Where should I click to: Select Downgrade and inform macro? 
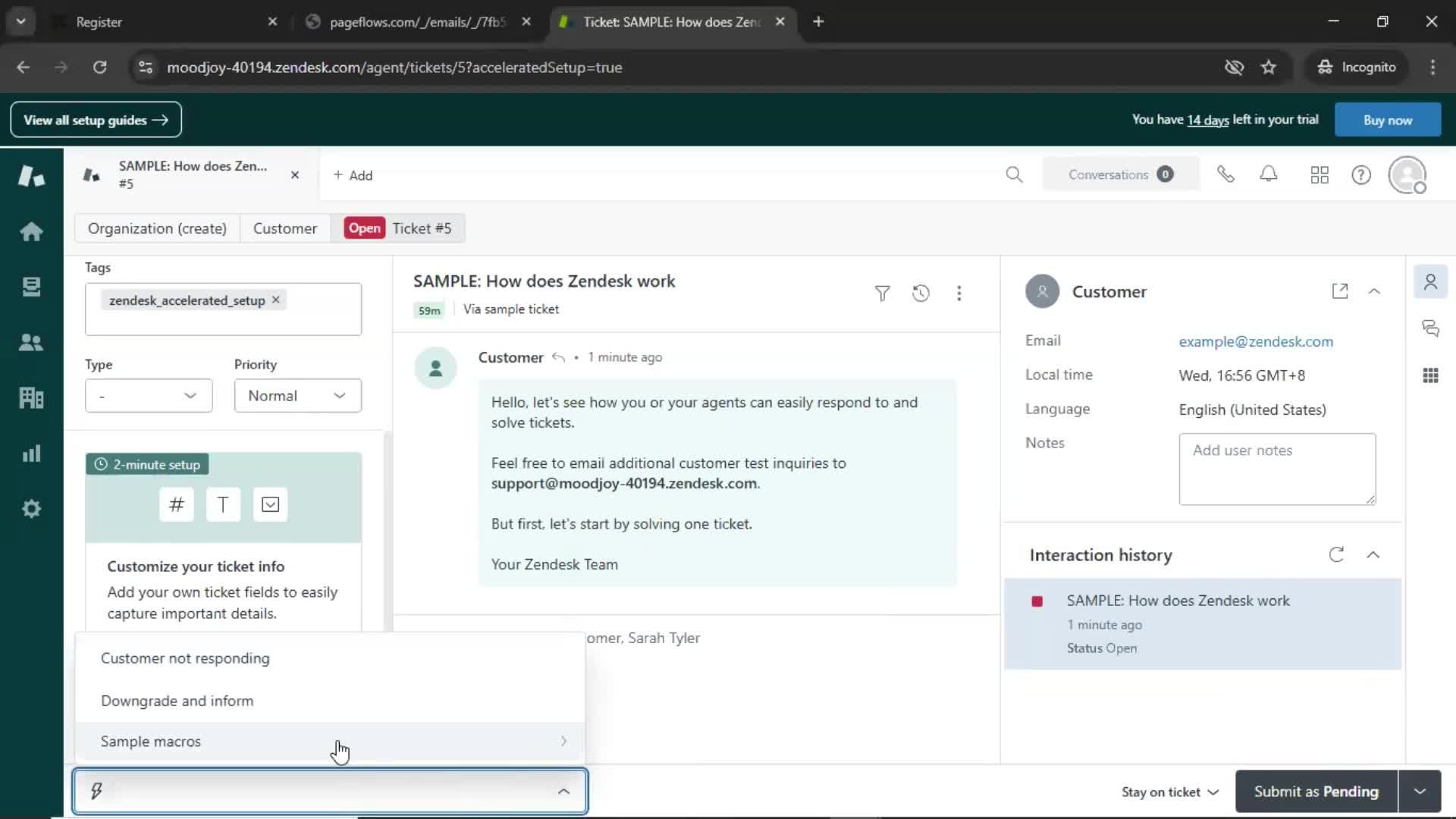330,701
